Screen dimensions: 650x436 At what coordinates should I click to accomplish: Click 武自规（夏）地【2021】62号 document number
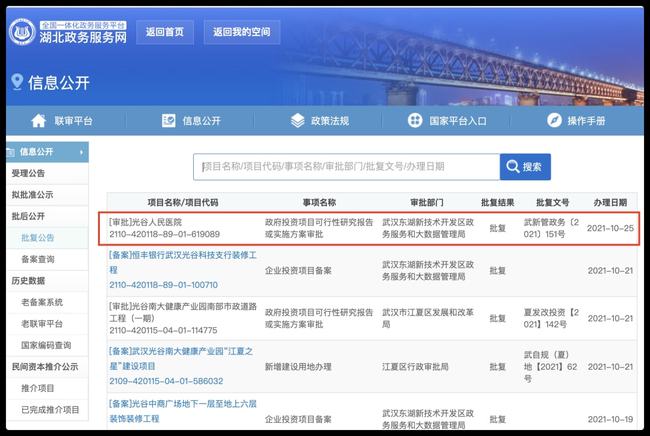[x=551, y=367]
